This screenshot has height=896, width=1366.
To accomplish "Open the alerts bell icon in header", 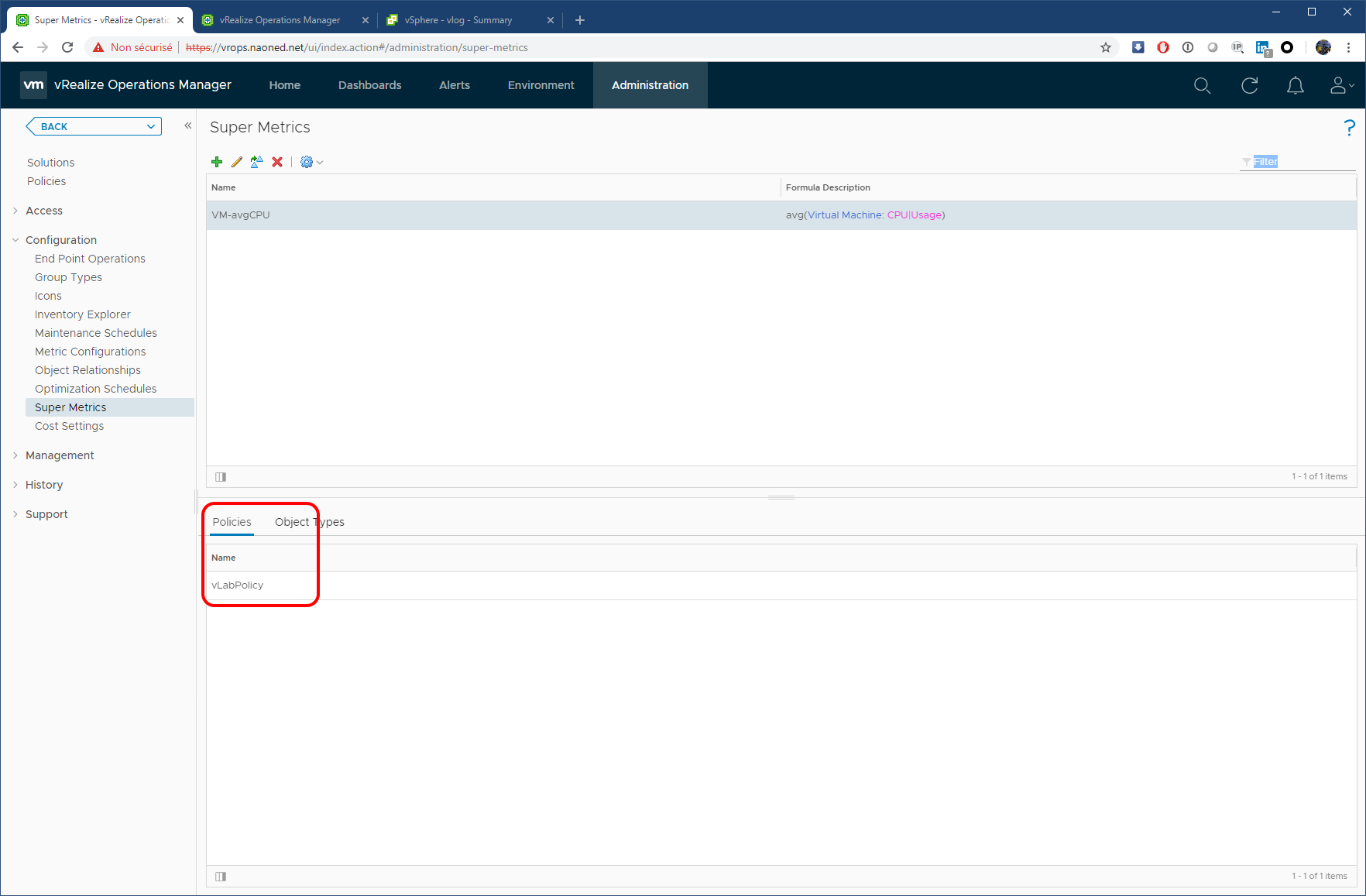I will click(x=1295, y=85).
